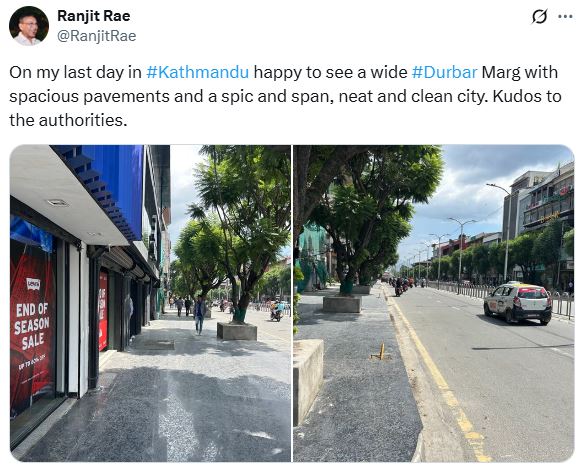This screenshot has width=585, height=470.
Task: Click the End of Season Sale poster
Action: (x=32, y=326)
